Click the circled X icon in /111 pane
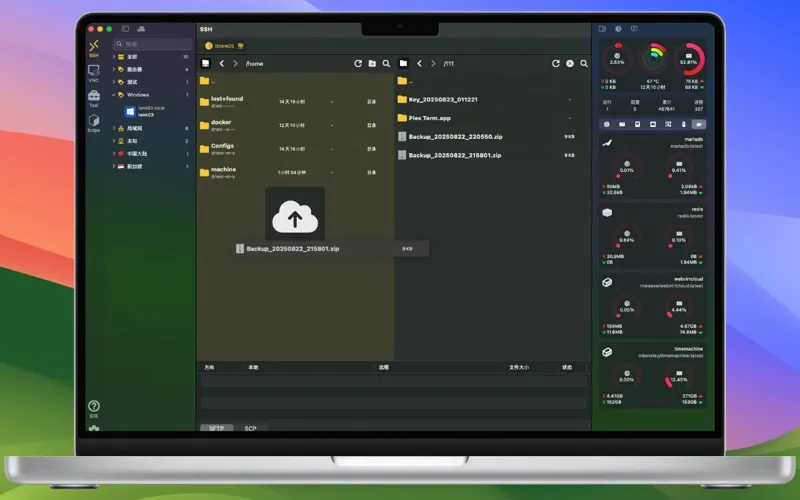This screenshot has height=500, width=800. tap(570, 63)
